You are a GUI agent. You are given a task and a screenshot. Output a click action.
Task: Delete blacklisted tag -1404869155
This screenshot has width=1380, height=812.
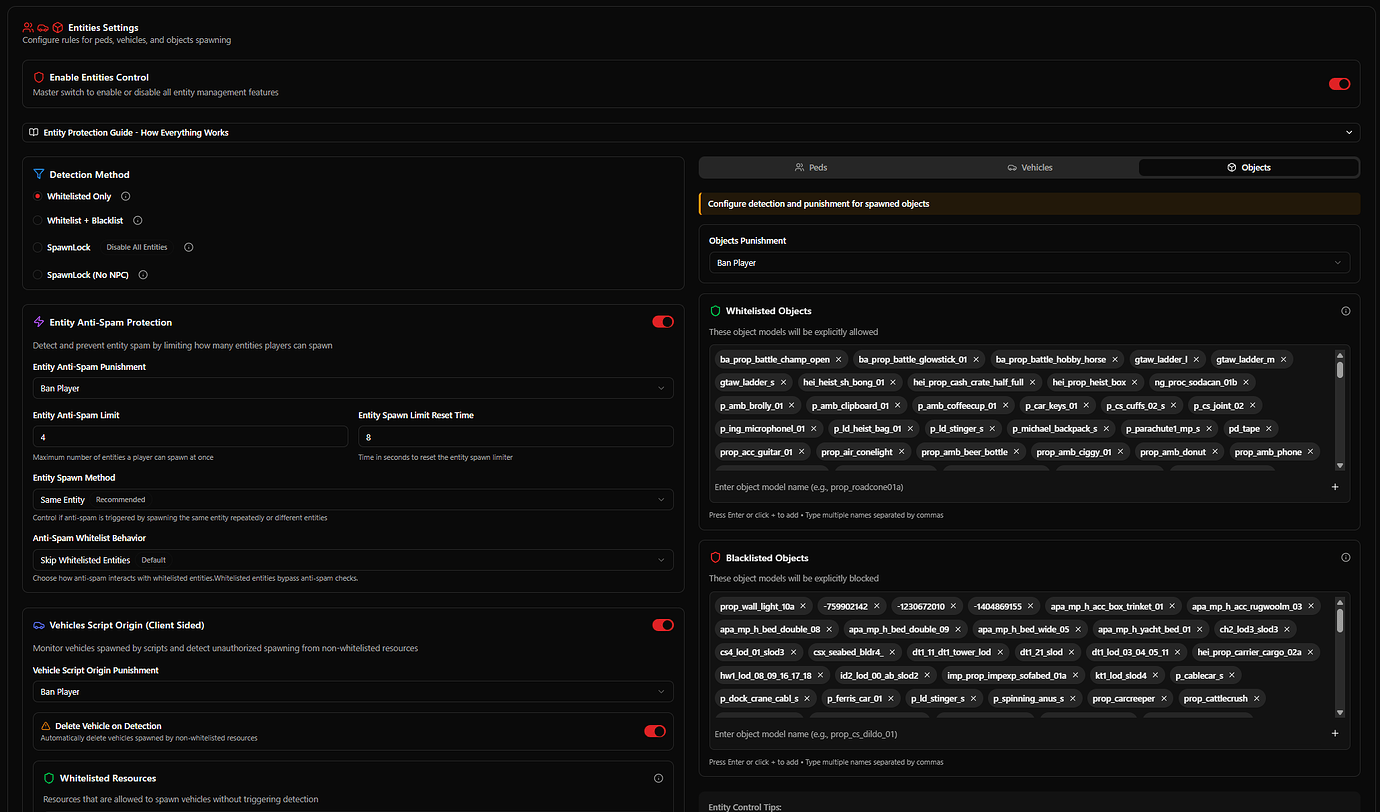[1030, 606]
